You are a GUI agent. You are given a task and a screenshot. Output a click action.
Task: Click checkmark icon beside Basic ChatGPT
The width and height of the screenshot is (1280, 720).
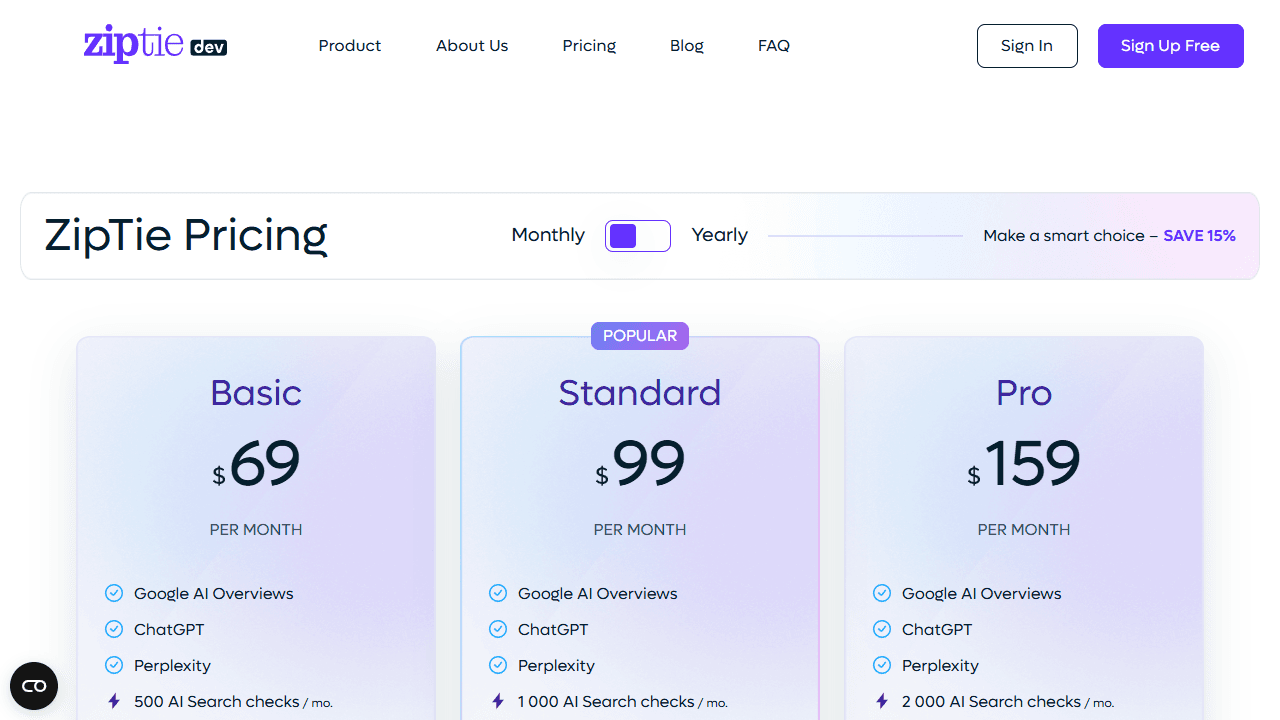(x=114, y=629)
